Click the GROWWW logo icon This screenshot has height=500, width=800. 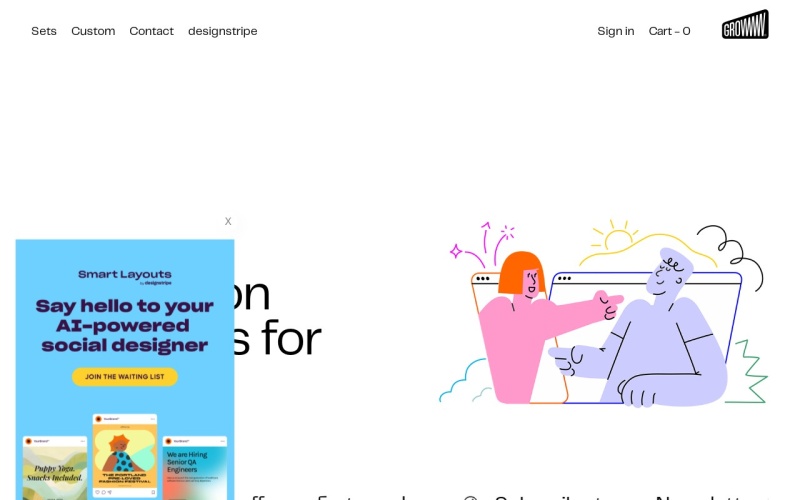tap(745, 24)
